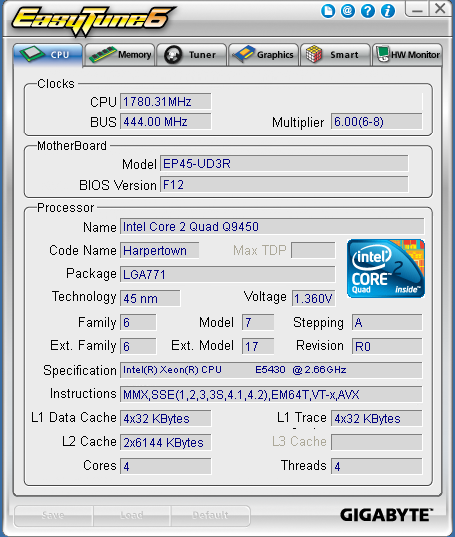Click the empty Max TDP field

[x=313, y=250]
